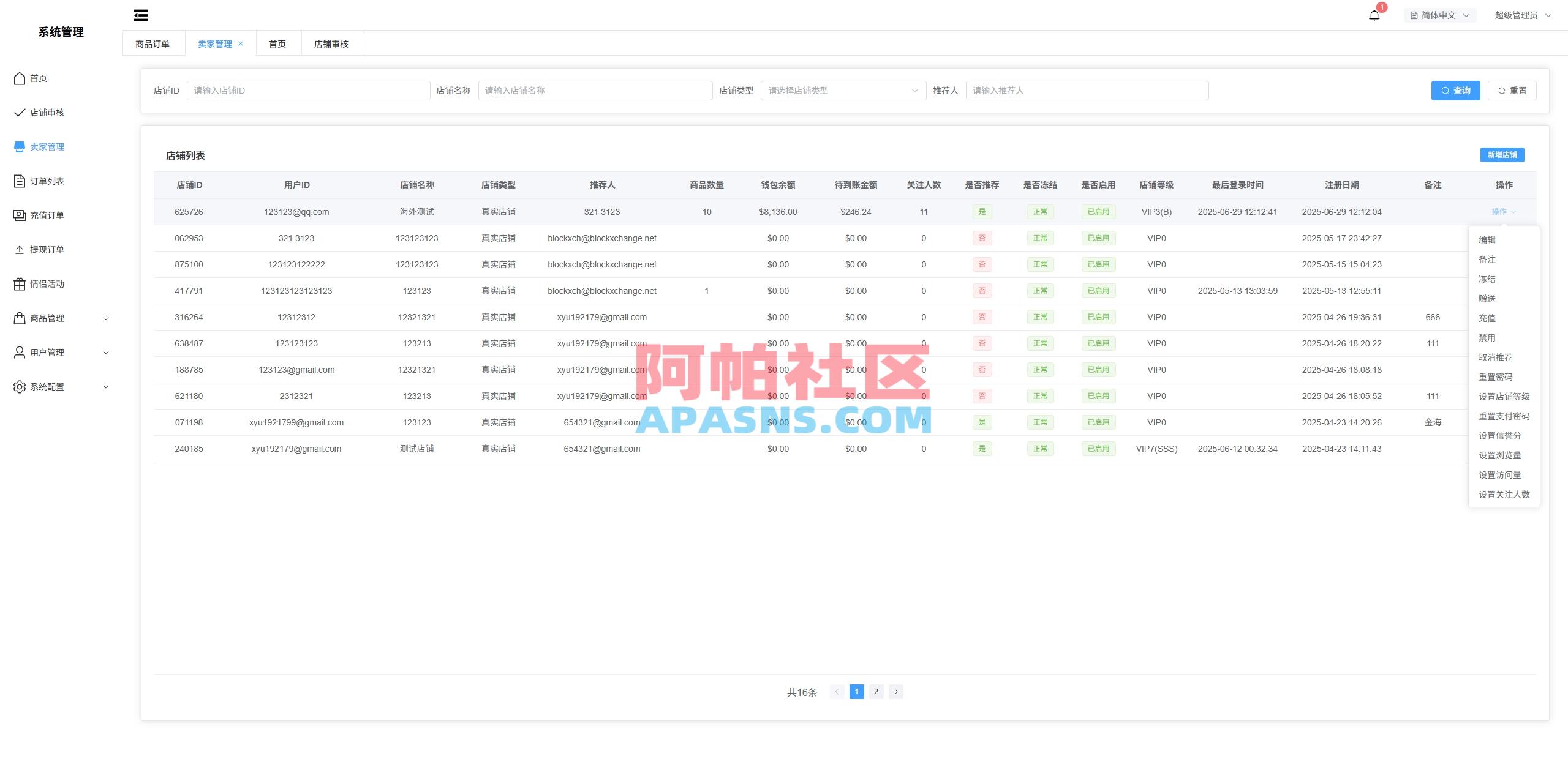Viewport: 1568px width, 778px height.
Task: Open 店铺审核 from the sidebar
Action: pyautogui.click(x=46, y=112)
